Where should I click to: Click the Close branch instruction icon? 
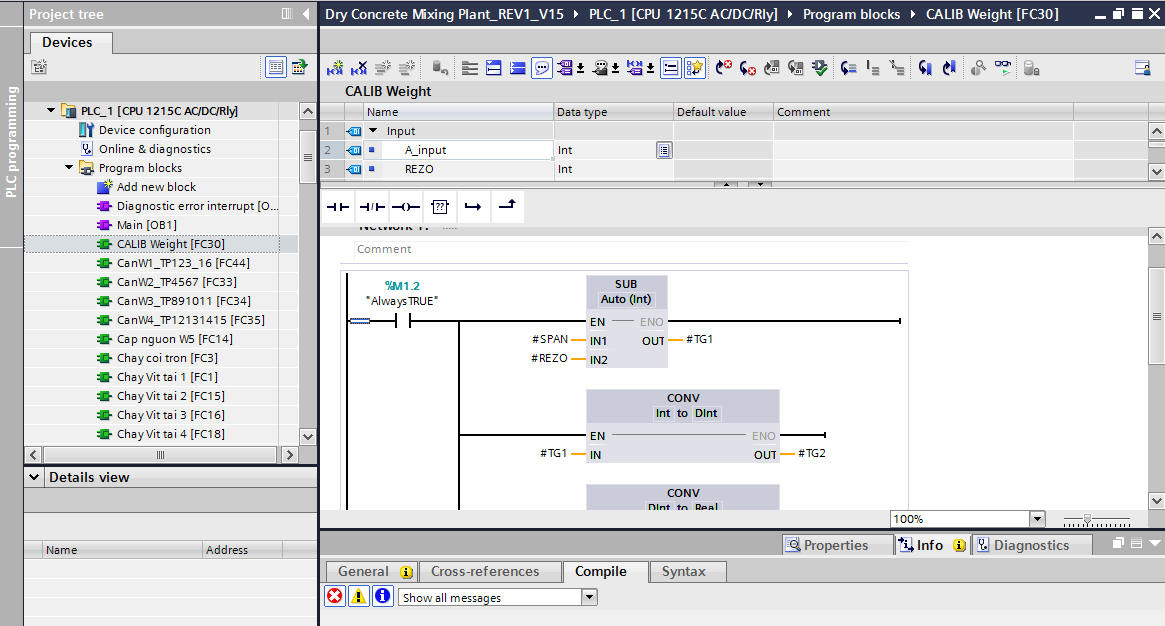tap(507, 206)
